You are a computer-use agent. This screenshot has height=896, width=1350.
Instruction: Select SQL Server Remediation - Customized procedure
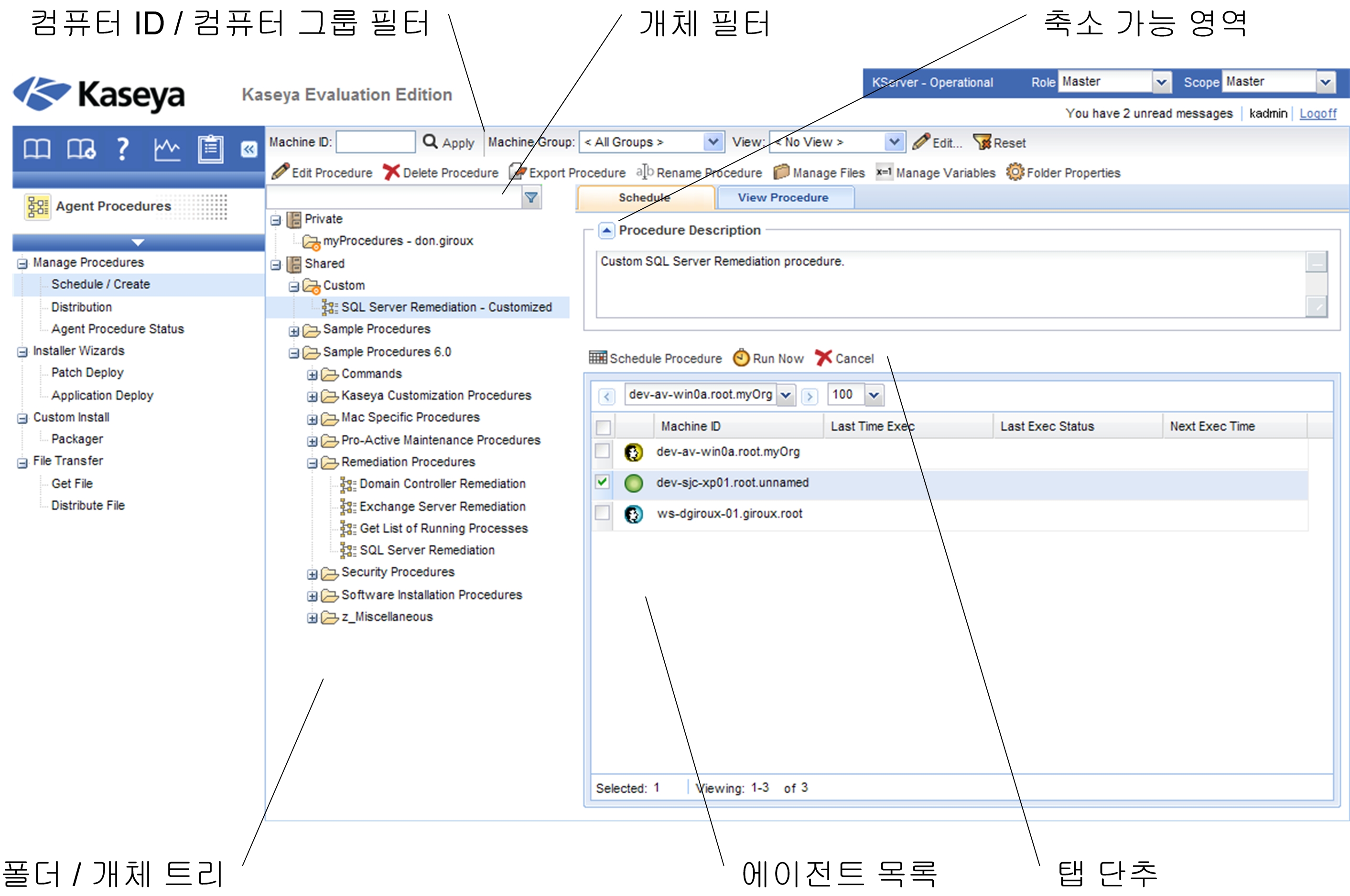click(x=446, y=307)
